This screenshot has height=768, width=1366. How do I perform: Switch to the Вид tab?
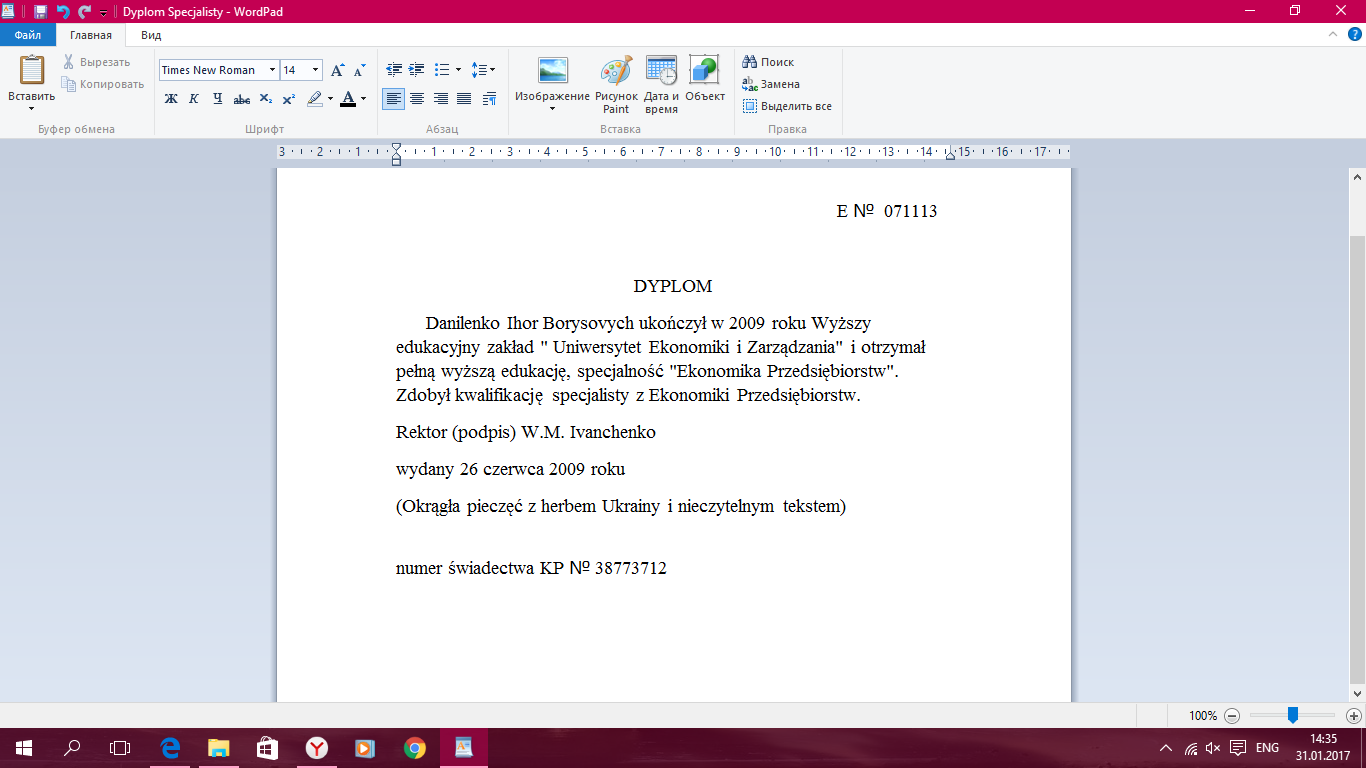151,35
